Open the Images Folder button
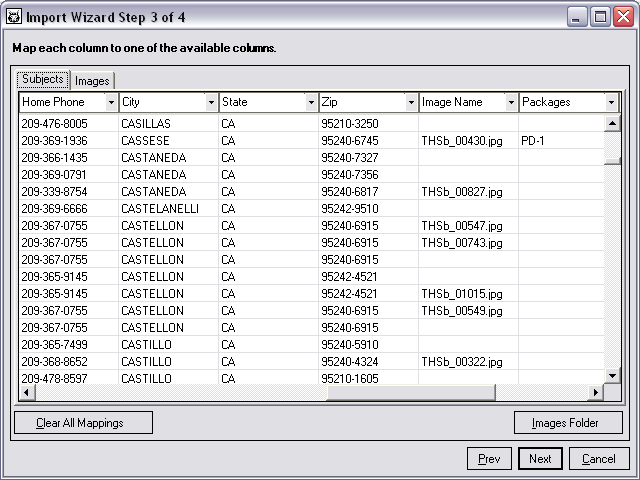The image size is (640, 480). coord(567,423)
